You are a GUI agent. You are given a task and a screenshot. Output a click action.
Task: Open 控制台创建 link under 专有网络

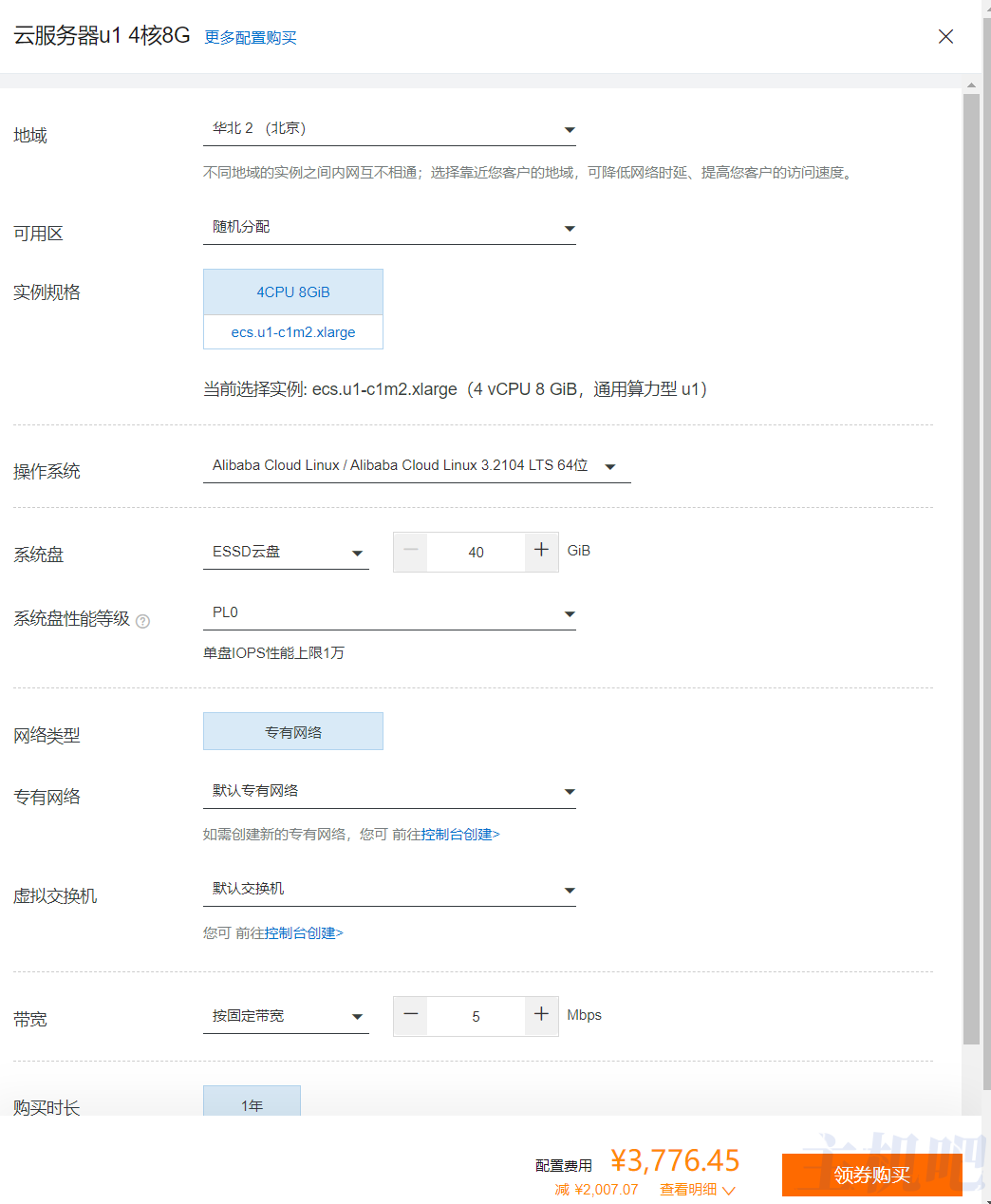pyautogui.click(x=460, y=835)
